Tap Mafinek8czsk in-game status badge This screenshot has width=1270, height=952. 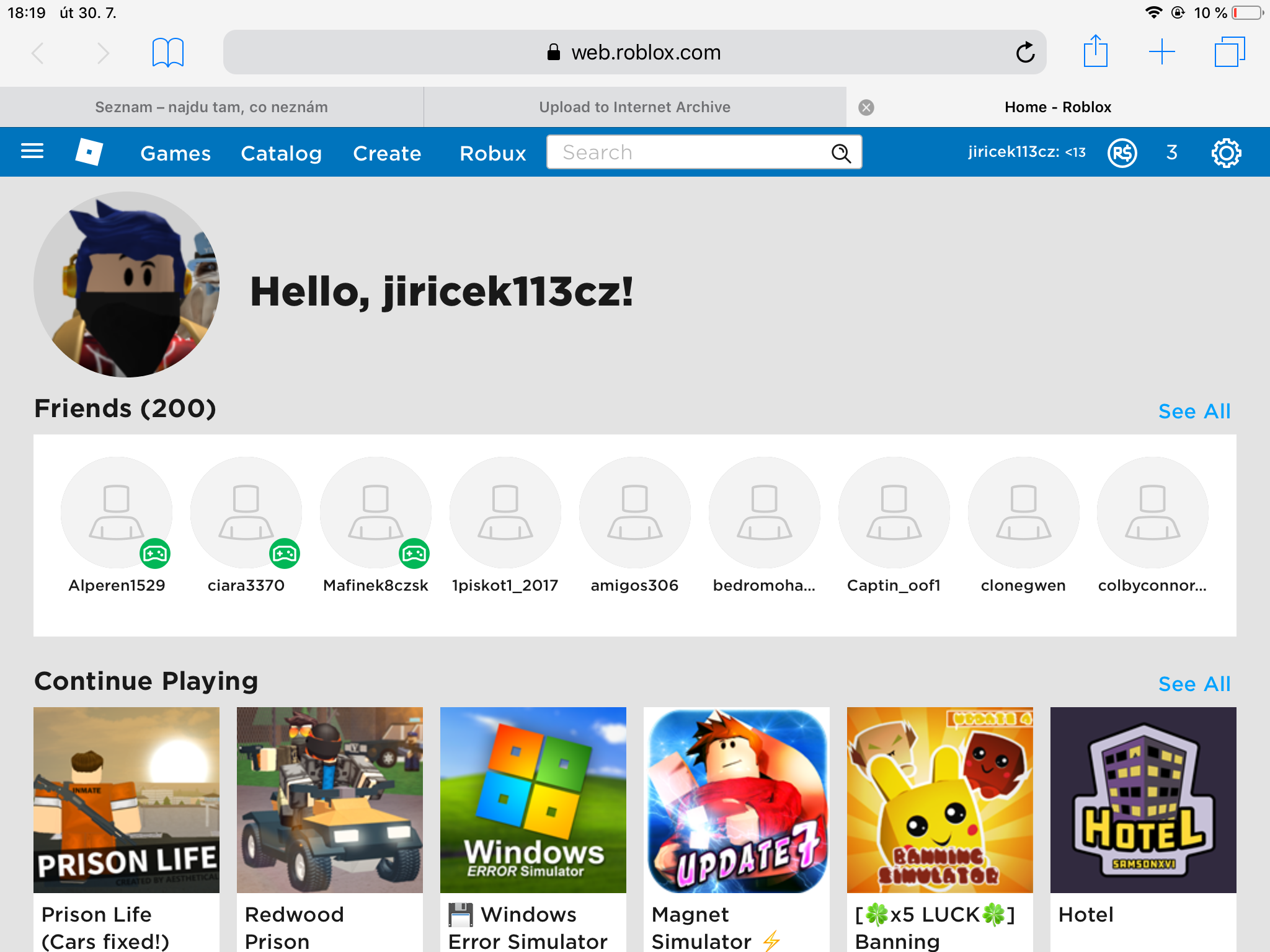[414, 553]
